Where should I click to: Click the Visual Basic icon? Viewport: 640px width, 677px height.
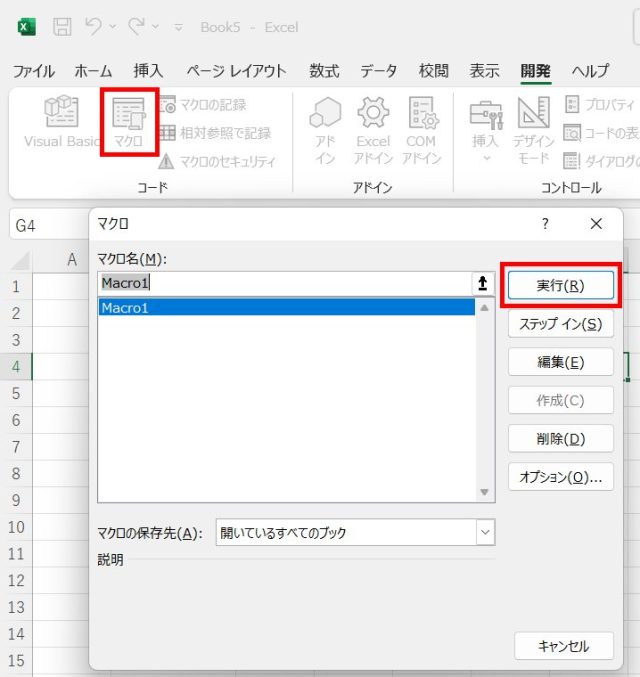coord(61,112)
